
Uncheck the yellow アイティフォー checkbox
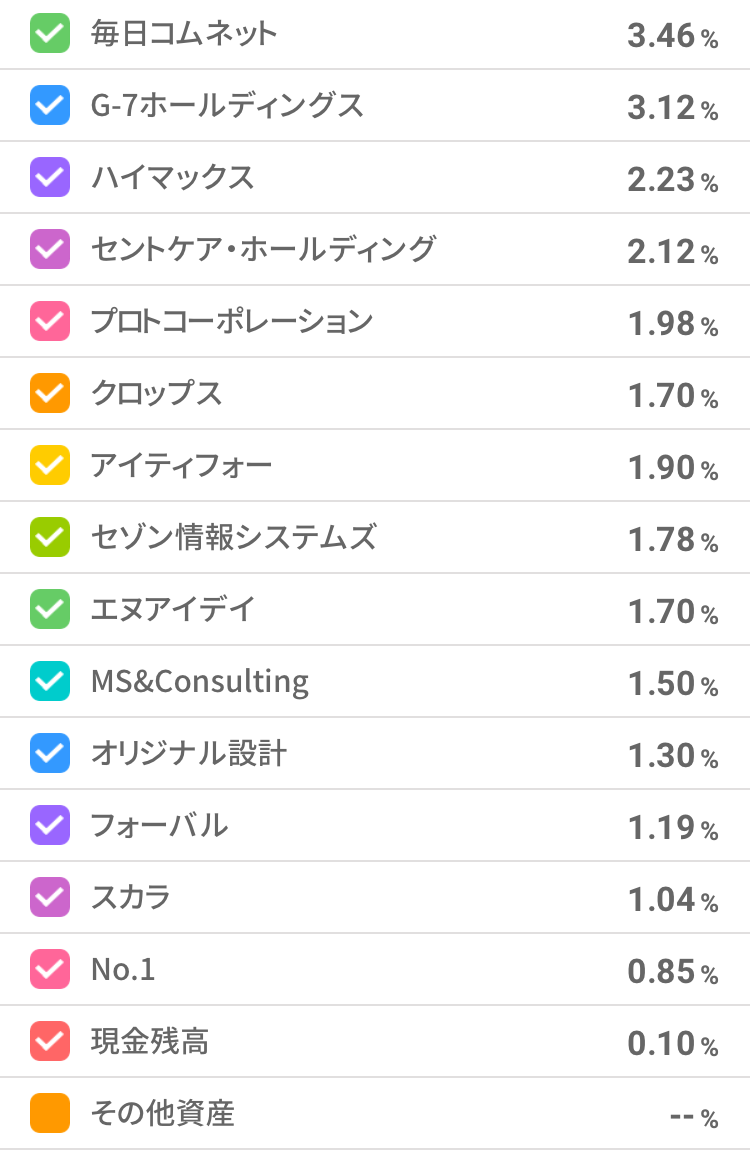coord(50,465)
